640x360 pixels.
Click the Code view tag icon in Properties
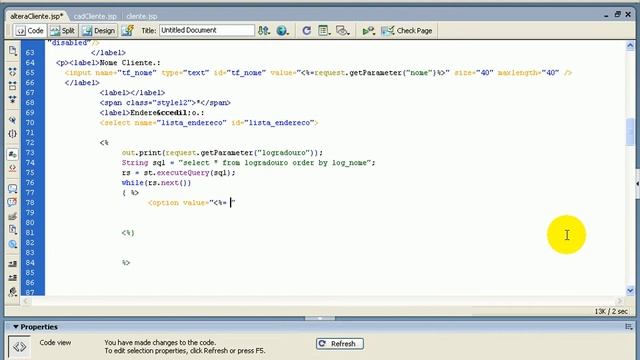click(19, 347)
